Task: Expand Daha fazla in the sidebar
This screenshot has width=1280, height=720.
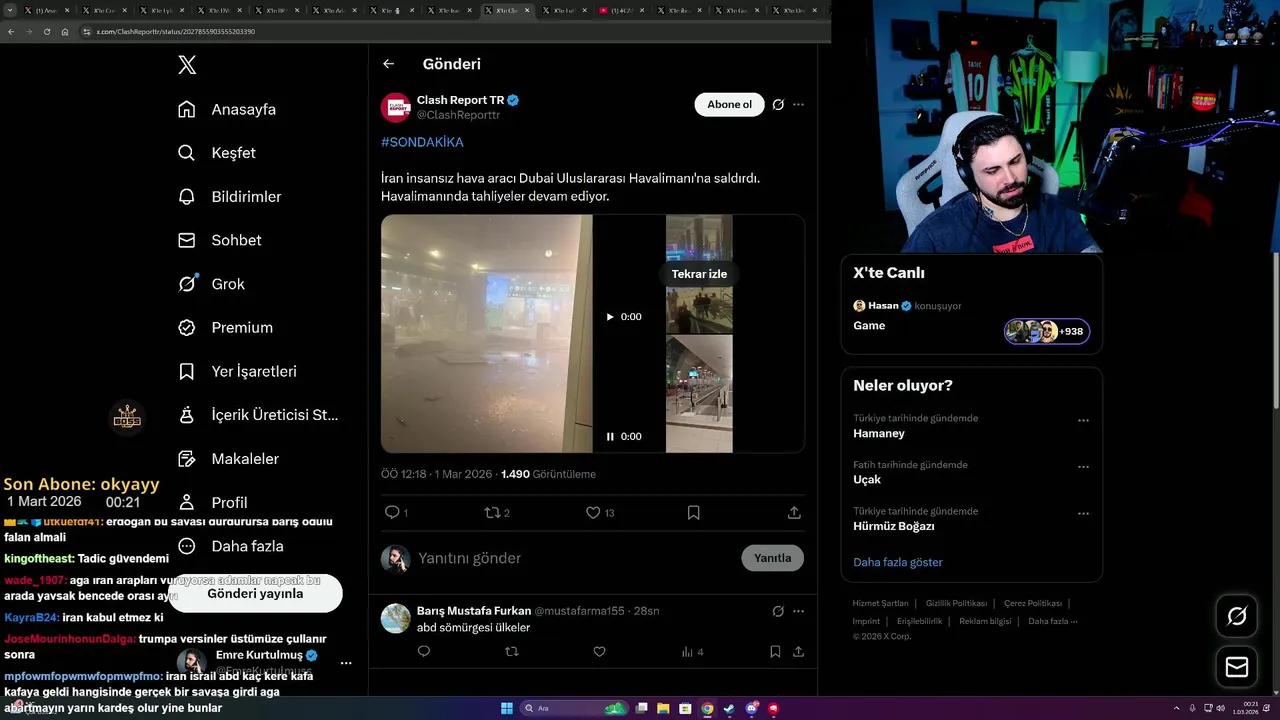Action: click(230, 546)
